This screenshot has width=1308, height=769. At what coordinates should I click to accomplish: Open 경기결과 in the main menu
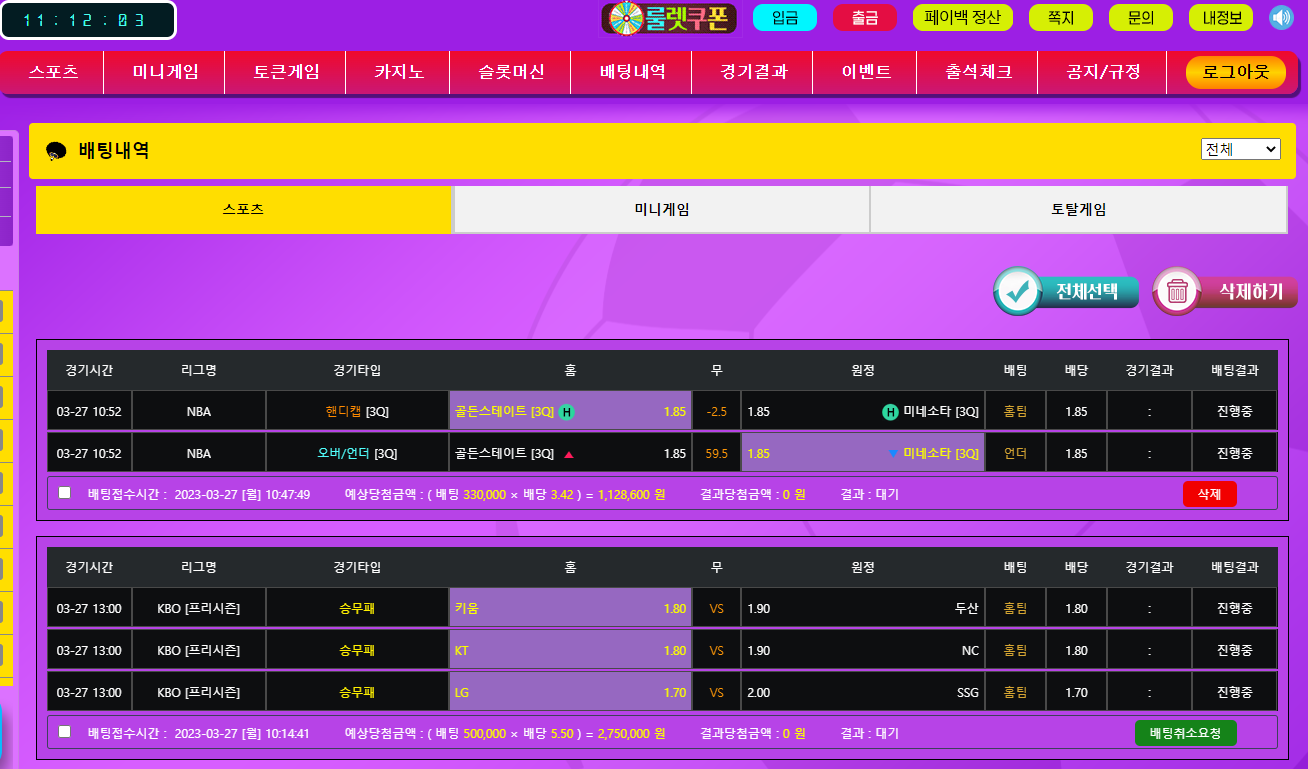click(x=753, y=72)
